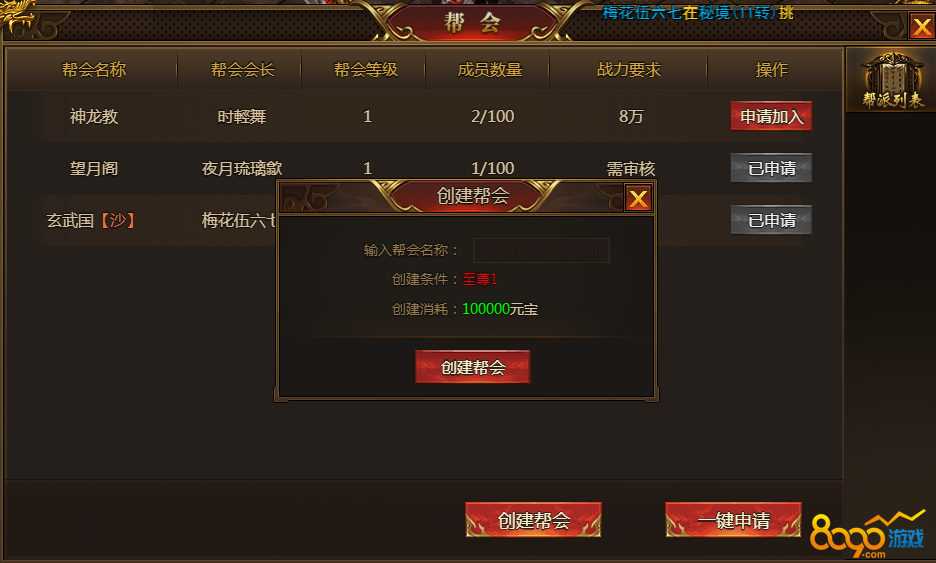This screenshot has width=936, height=563.
Task: Close the 创建帮会 dialog with X
Action: [x=638, y=198]
